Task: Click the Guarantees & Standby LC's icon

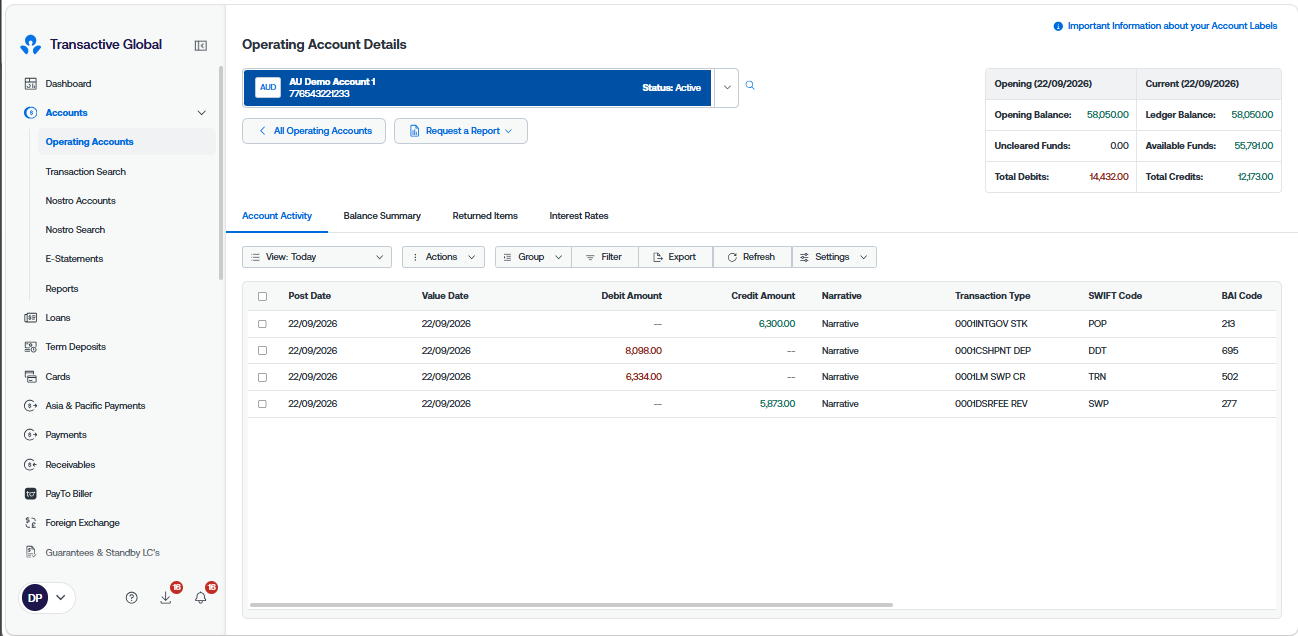Action: pos(30,553)
